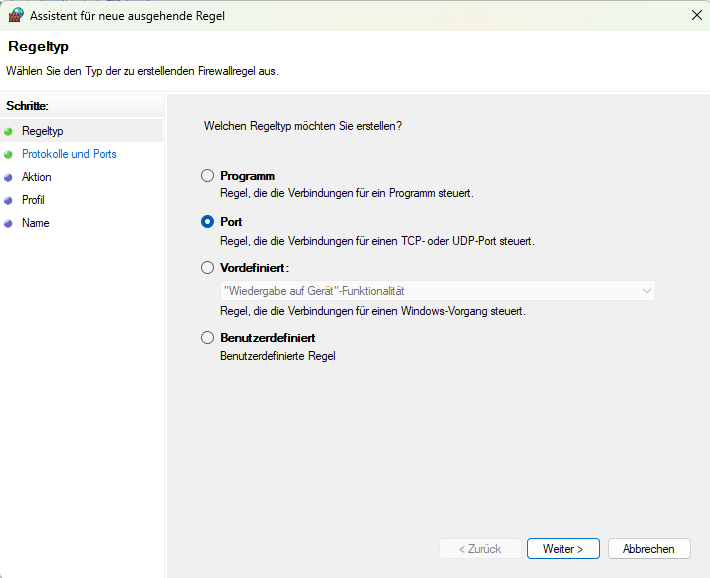710x578 pixels.
Task: Switch to the Profil step label
Action: pos(33,200)
